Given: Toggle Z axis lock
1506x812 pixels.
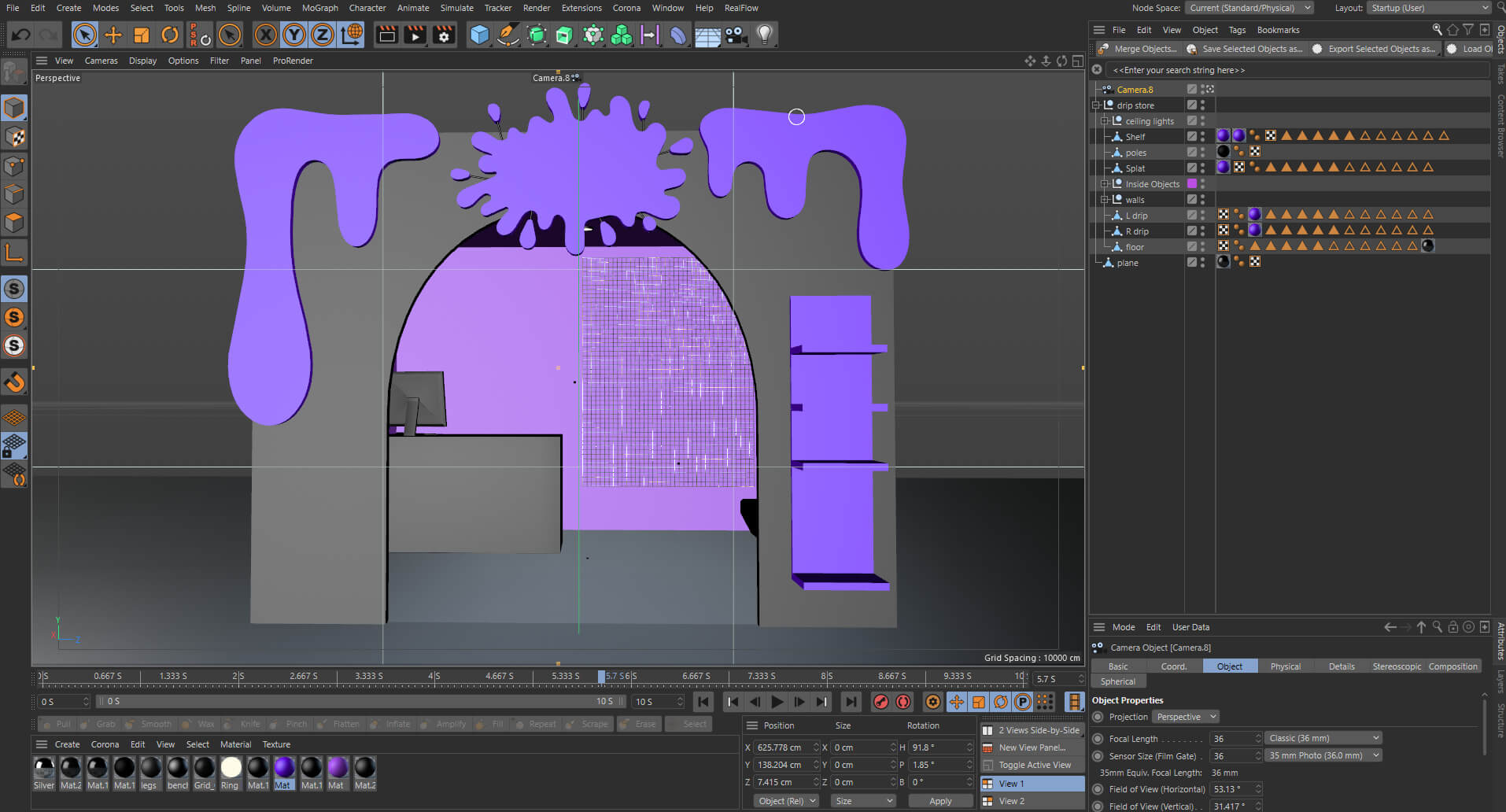Looking at the screenshot, I should [x=323, y=35].
